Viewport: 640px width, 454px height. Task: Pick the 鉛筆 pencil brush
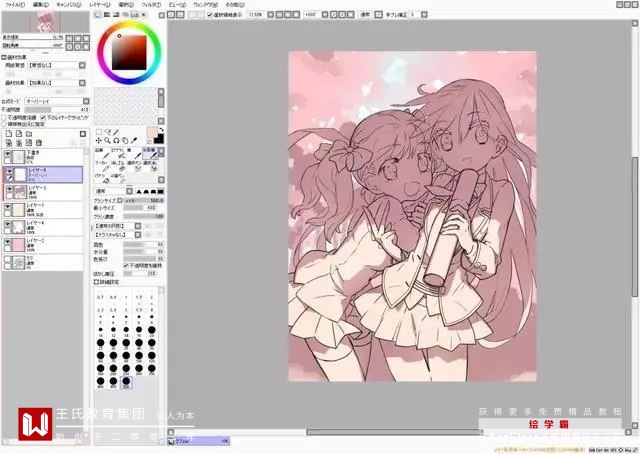(102, 154)
